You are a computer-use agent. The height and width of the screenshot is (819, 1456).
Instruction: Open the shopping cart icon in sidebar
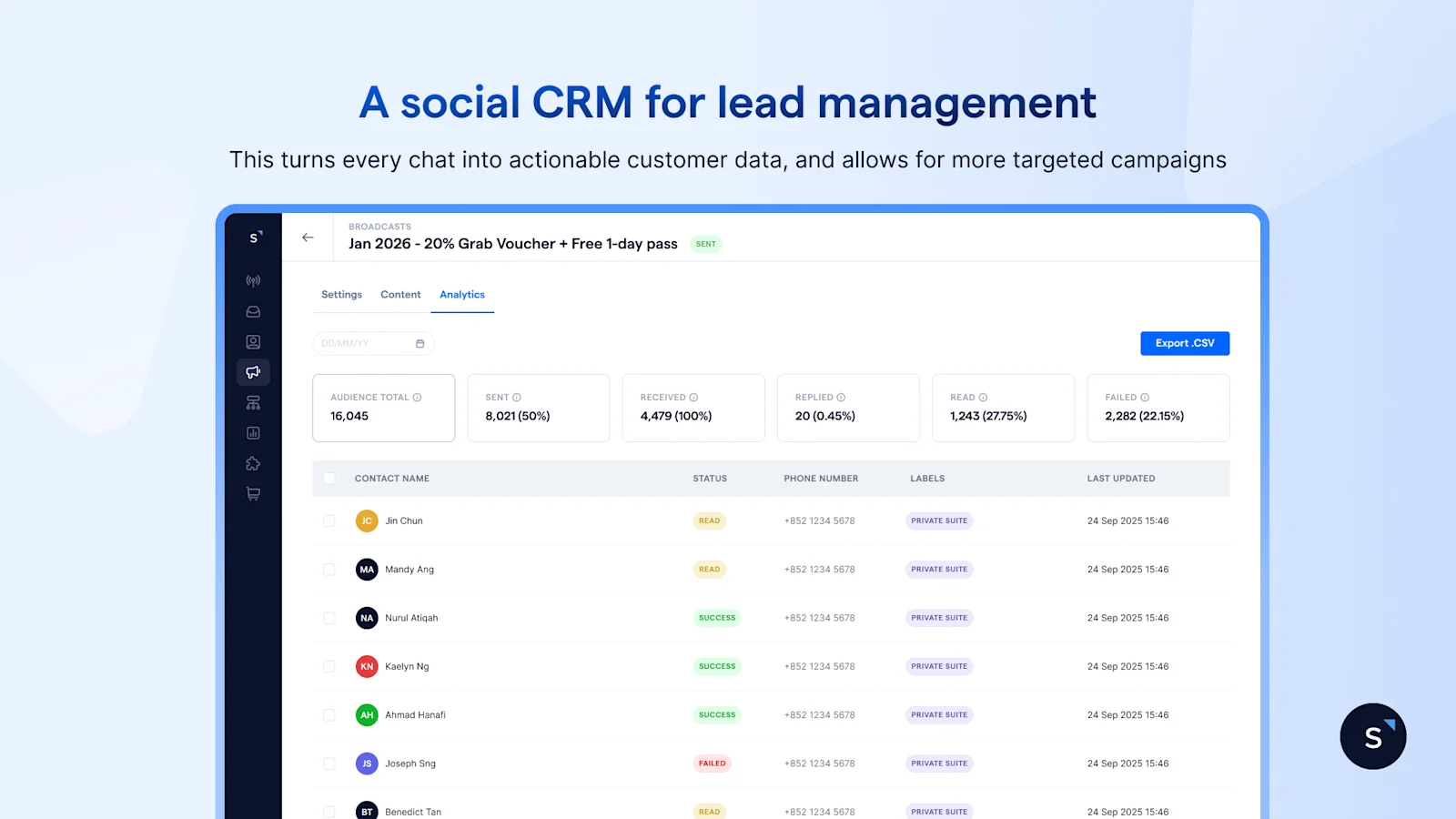(253, 493)
